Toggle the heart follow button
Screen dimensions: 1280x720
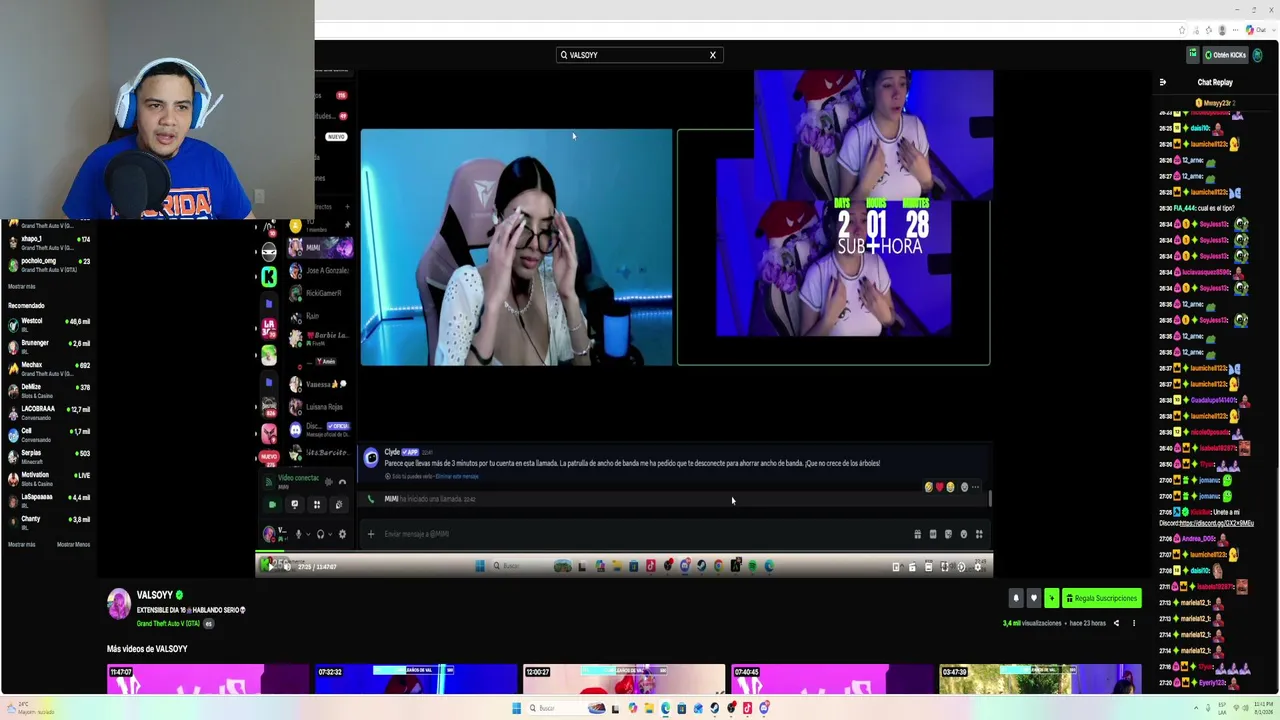[1034, 598]
